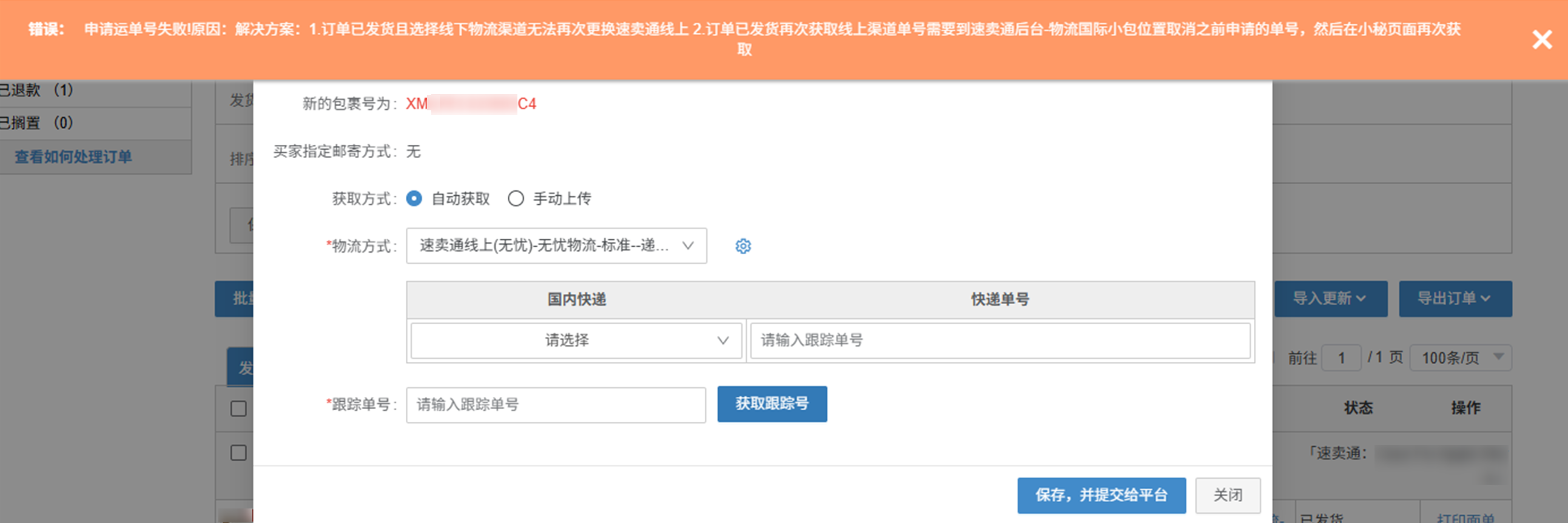This screenshot has width=1568, height=523.
Task: Select 手动上传 radio option
Action: click(x=516, y=199)
